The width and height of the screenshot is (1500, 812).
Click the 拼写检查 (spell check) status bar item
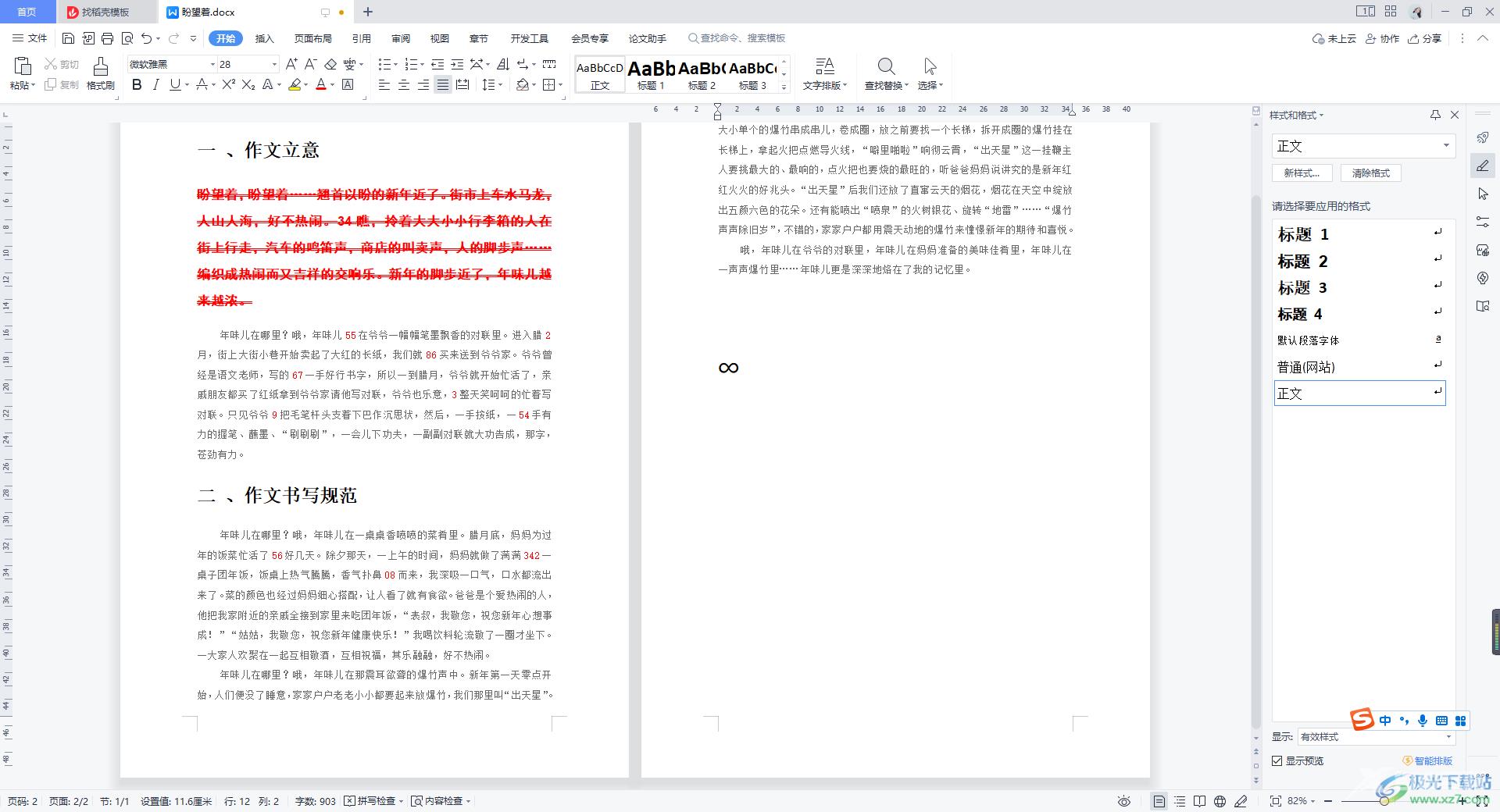point(374,801)
